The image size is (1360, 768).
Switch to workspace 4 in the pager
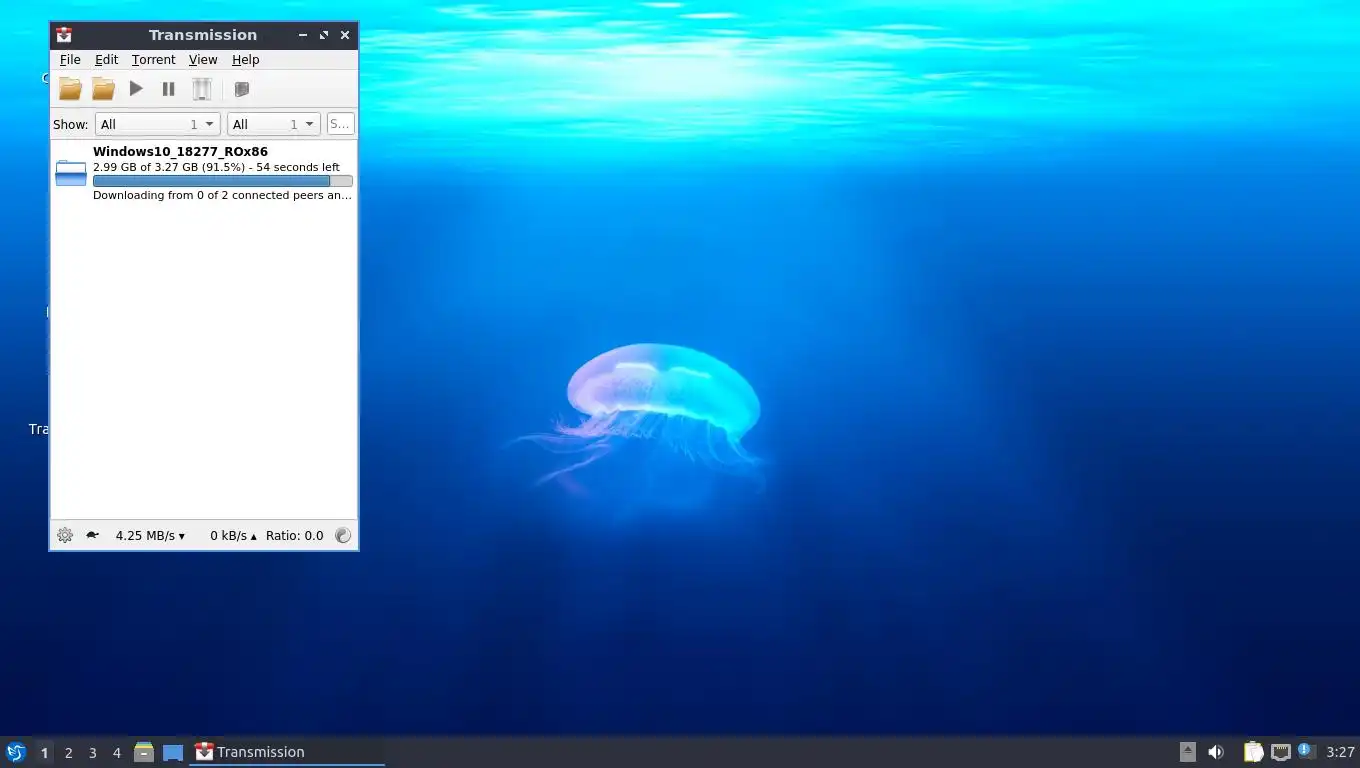pyautogui.click(x=116, y=753)
